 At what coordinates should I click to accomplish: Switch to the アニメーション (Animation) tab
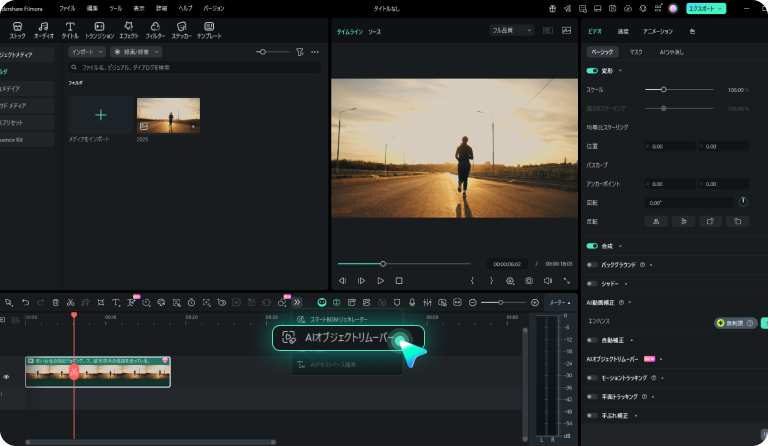click(657, 31)
